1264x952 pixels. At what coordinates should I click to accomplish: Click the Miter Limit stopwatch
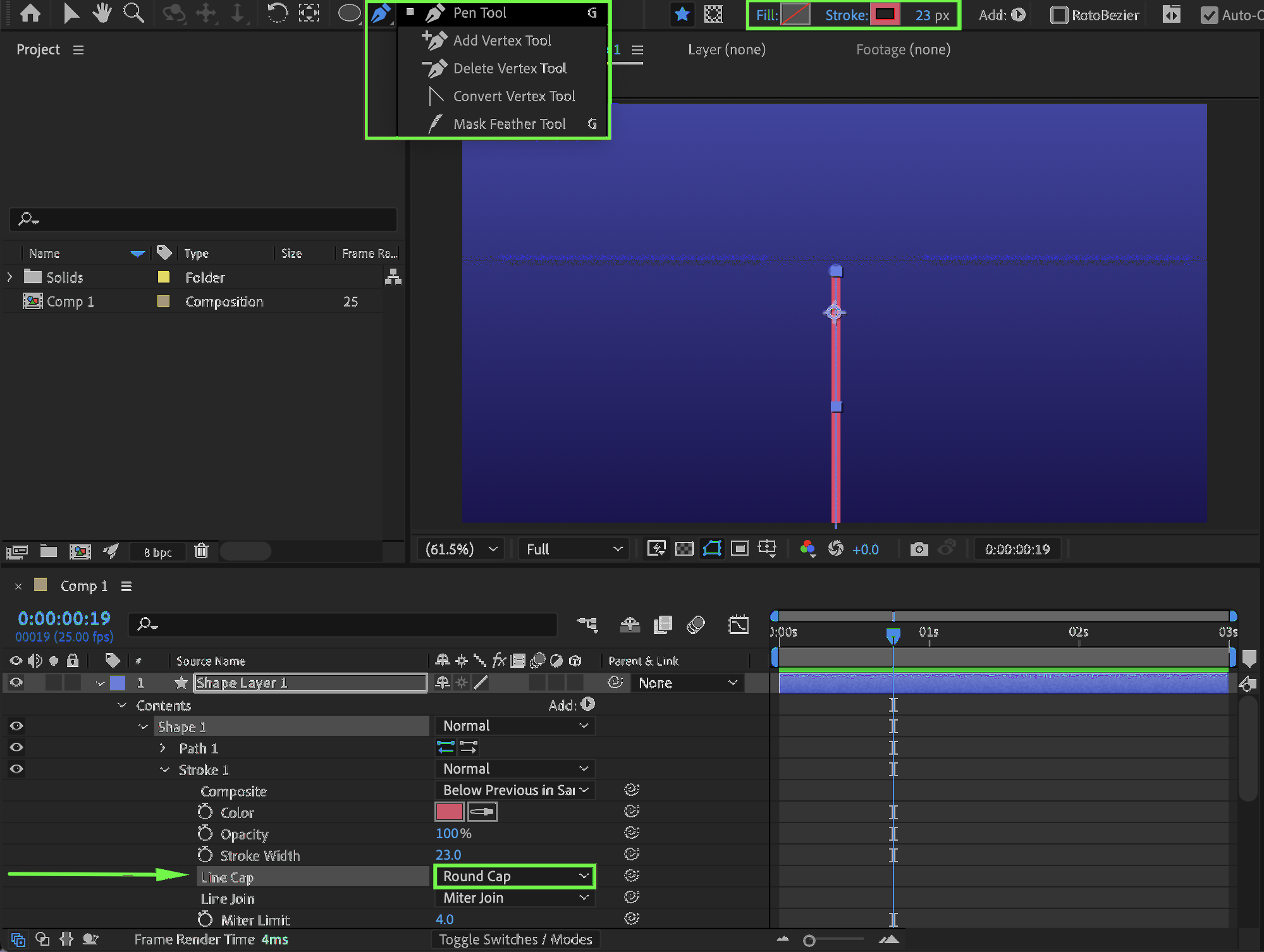pos(205,919)
